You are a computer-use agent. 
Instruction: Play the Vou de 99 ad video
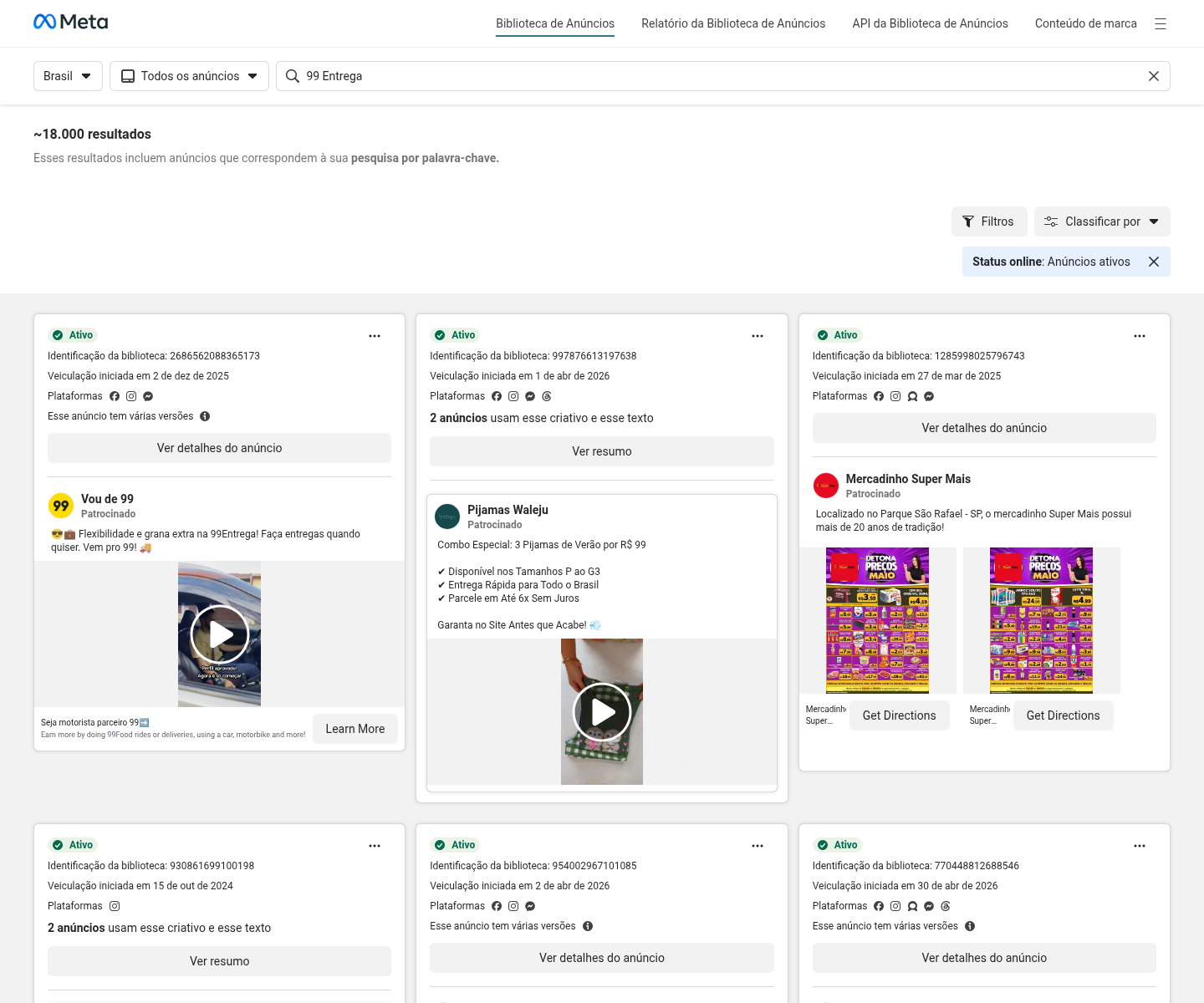point(220,634)
